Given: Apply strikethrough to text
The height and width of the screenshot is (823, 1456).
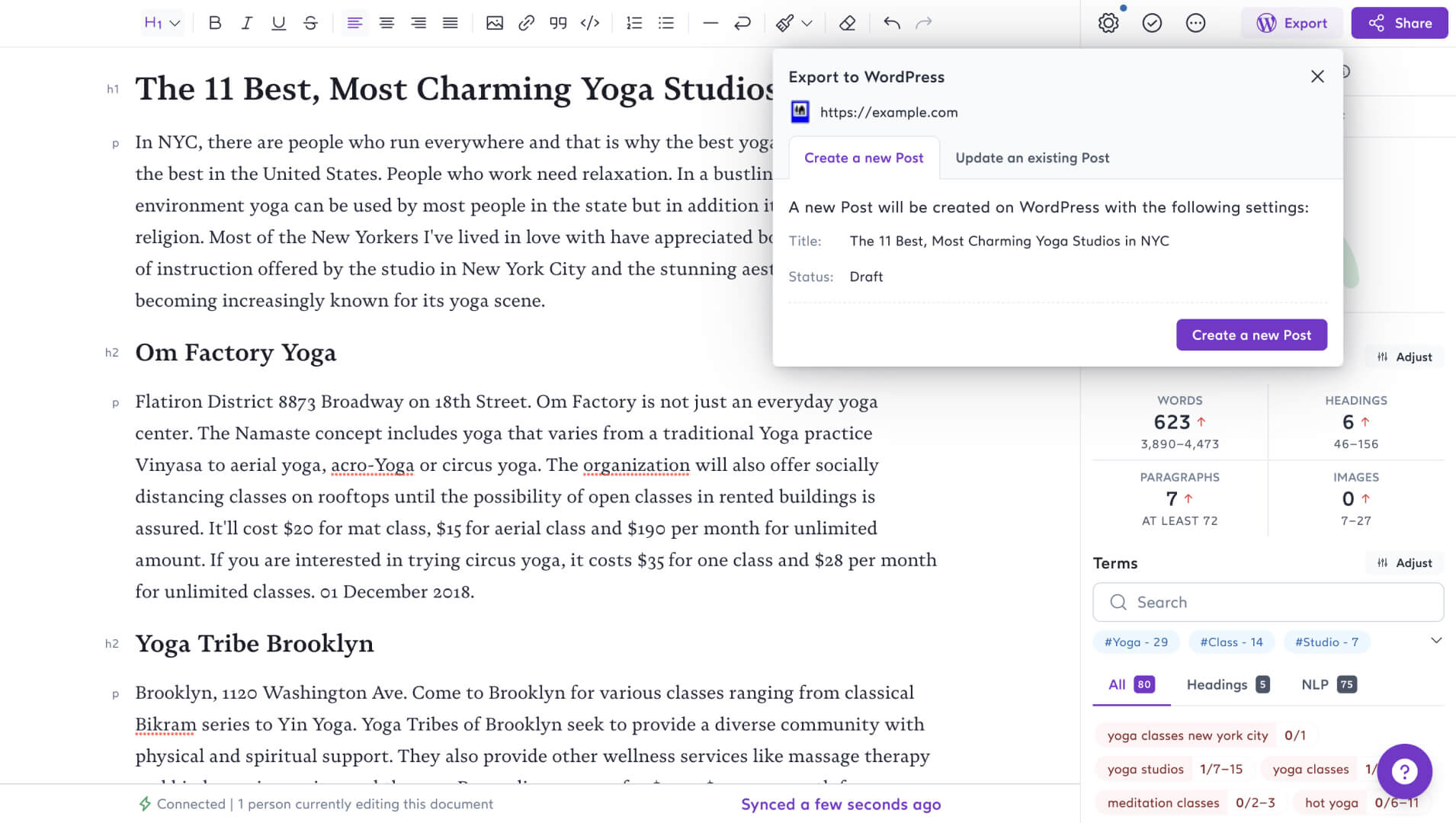Looking at the screenshot, I should 309,23.
